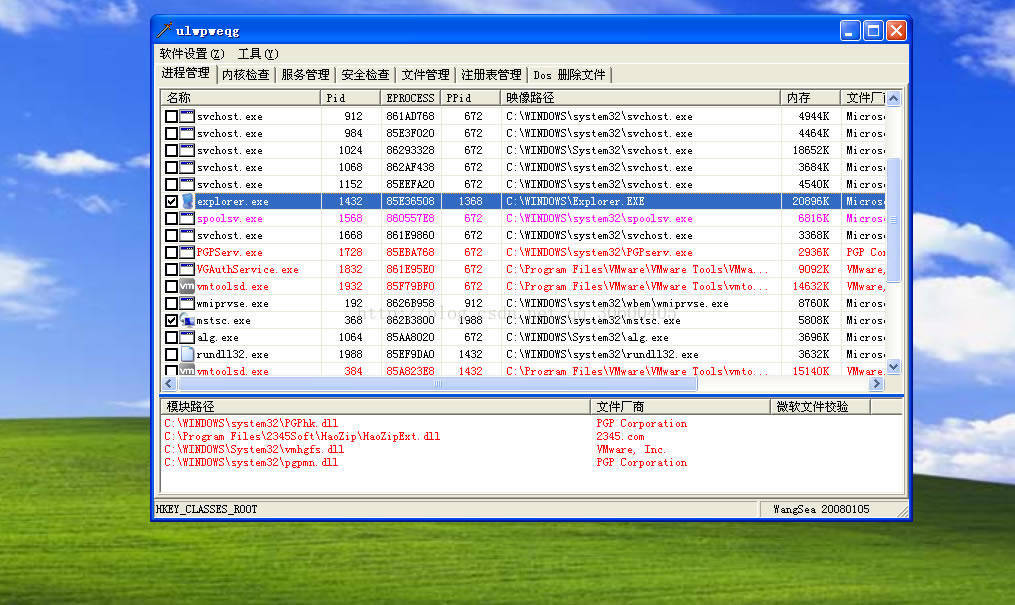Check the rundll32.exe checkbox
The height and width of the screenshot is (605, 1015).
pyautogui.click(x=171, y=354)
